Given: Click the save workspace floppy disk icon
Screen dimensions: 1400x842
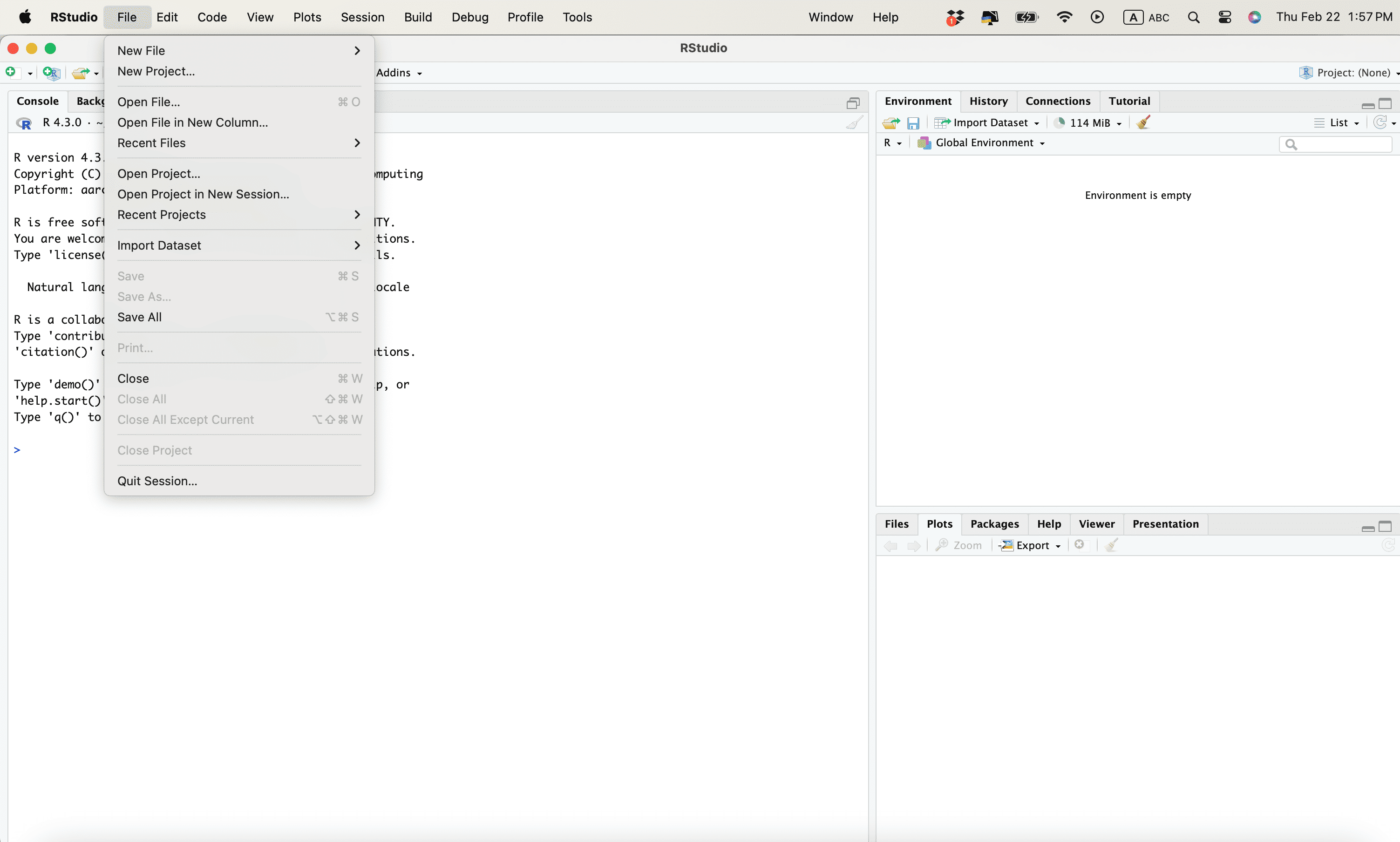Looking at the screenshot, I should point(913,122).
